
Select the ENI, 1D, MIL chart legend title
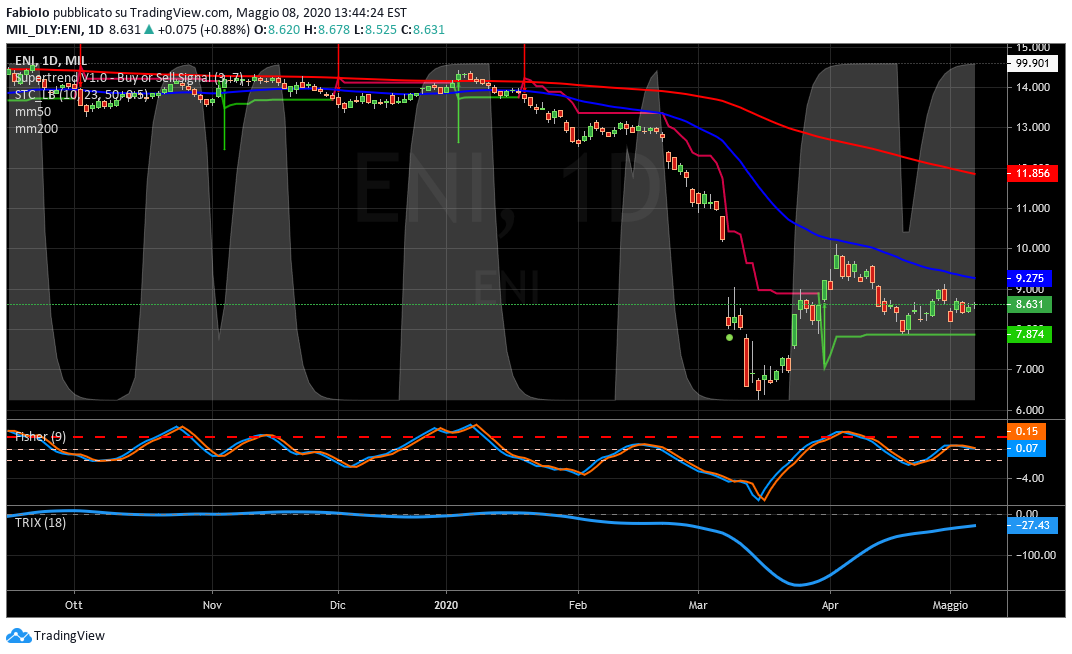(51, 61)
